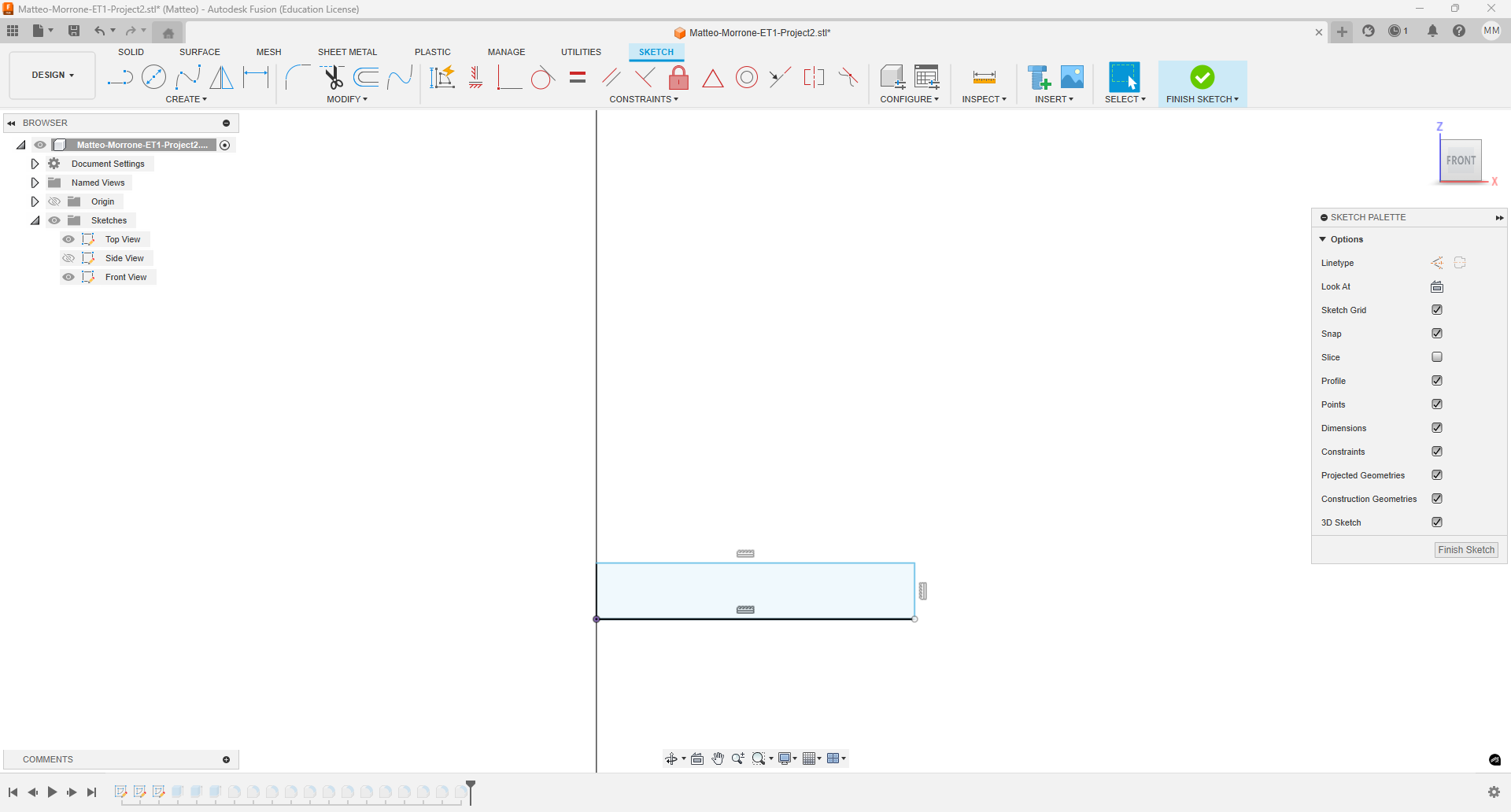
Task: Activate the Mirror sketch tool
Action: pyautogui.click(x=222, y=77)
